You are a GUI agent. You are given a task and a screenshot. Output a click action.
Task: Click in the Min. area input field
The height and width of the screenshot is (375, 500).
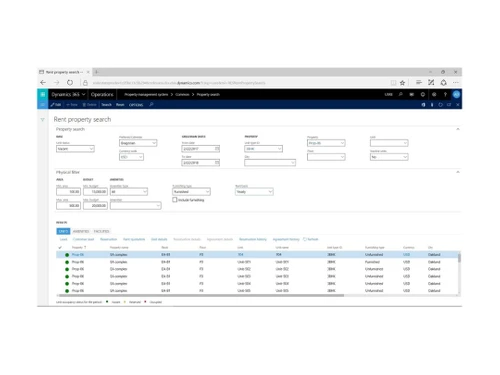coord(68,192)
